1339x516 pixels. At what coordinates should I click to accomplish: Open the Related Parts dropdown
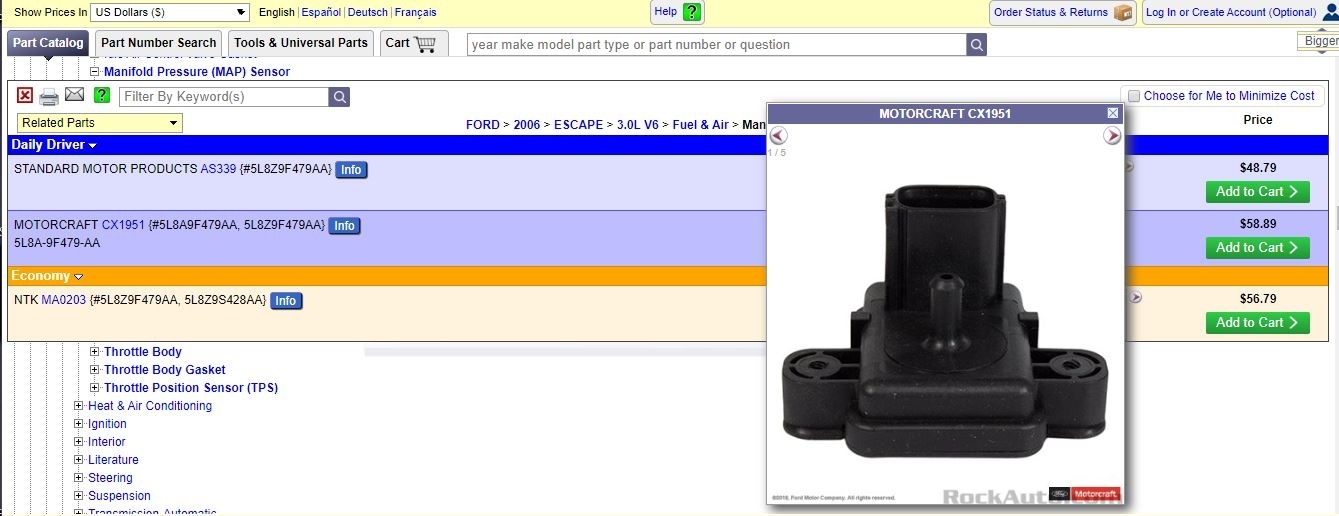coord(100,123)
